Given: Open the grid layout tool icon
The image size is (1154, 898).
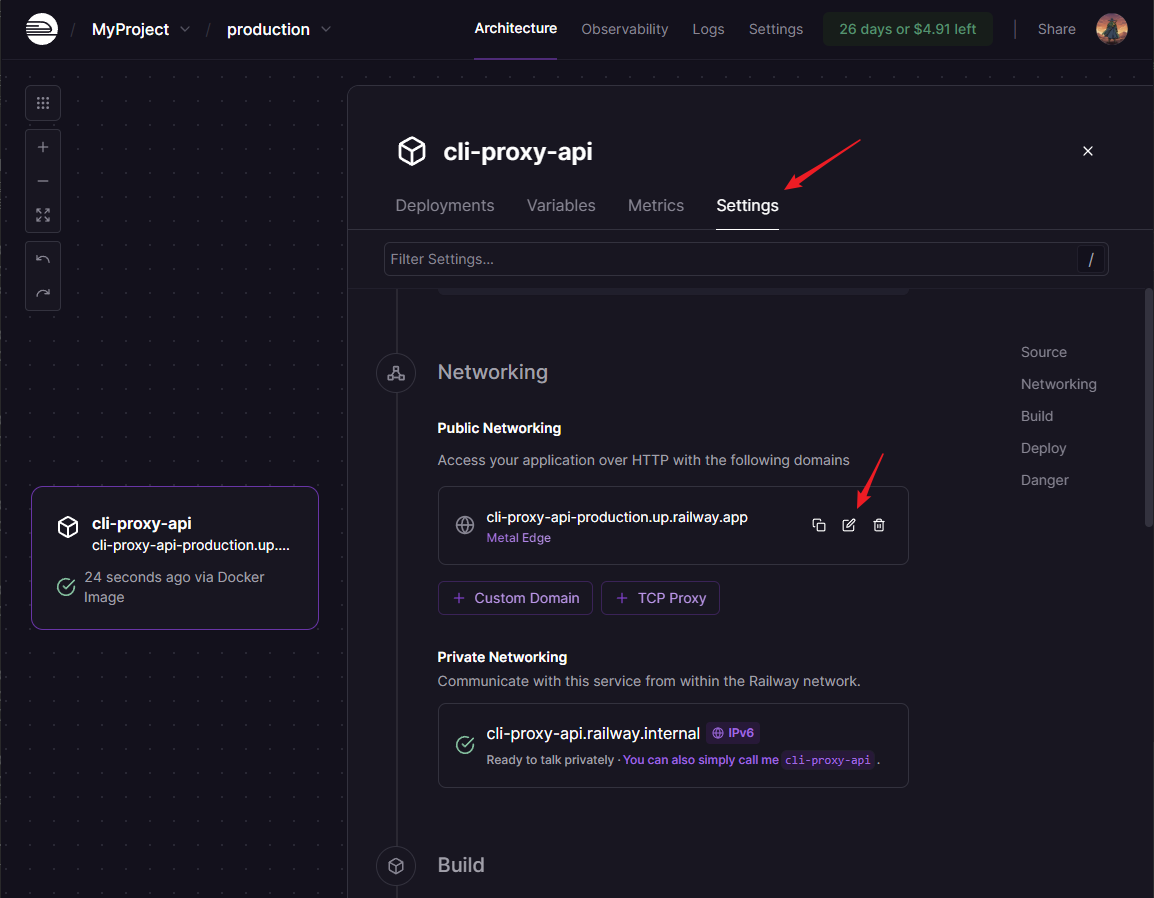Looking at the screenshot, I should pos(43,103).
